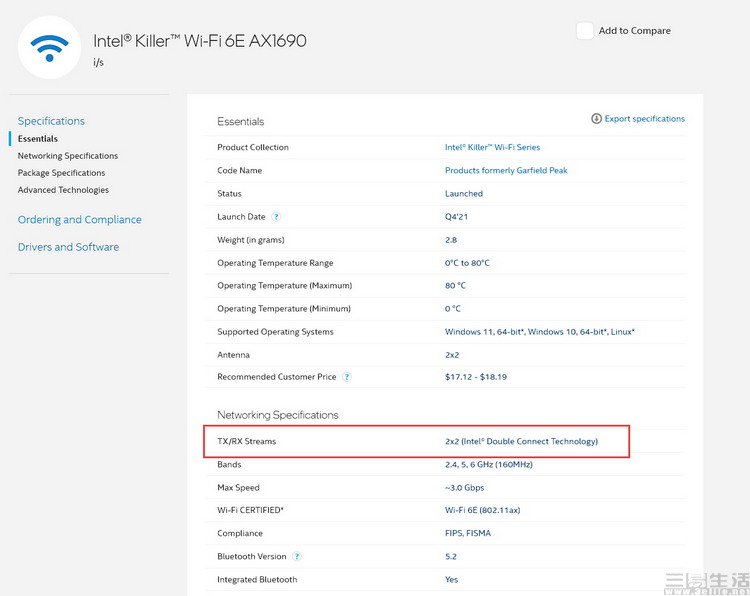The width and height of the screenshot is (750, 596).
Task: Jump to Package Specifications in sidebar
Action: pos(61,173)
